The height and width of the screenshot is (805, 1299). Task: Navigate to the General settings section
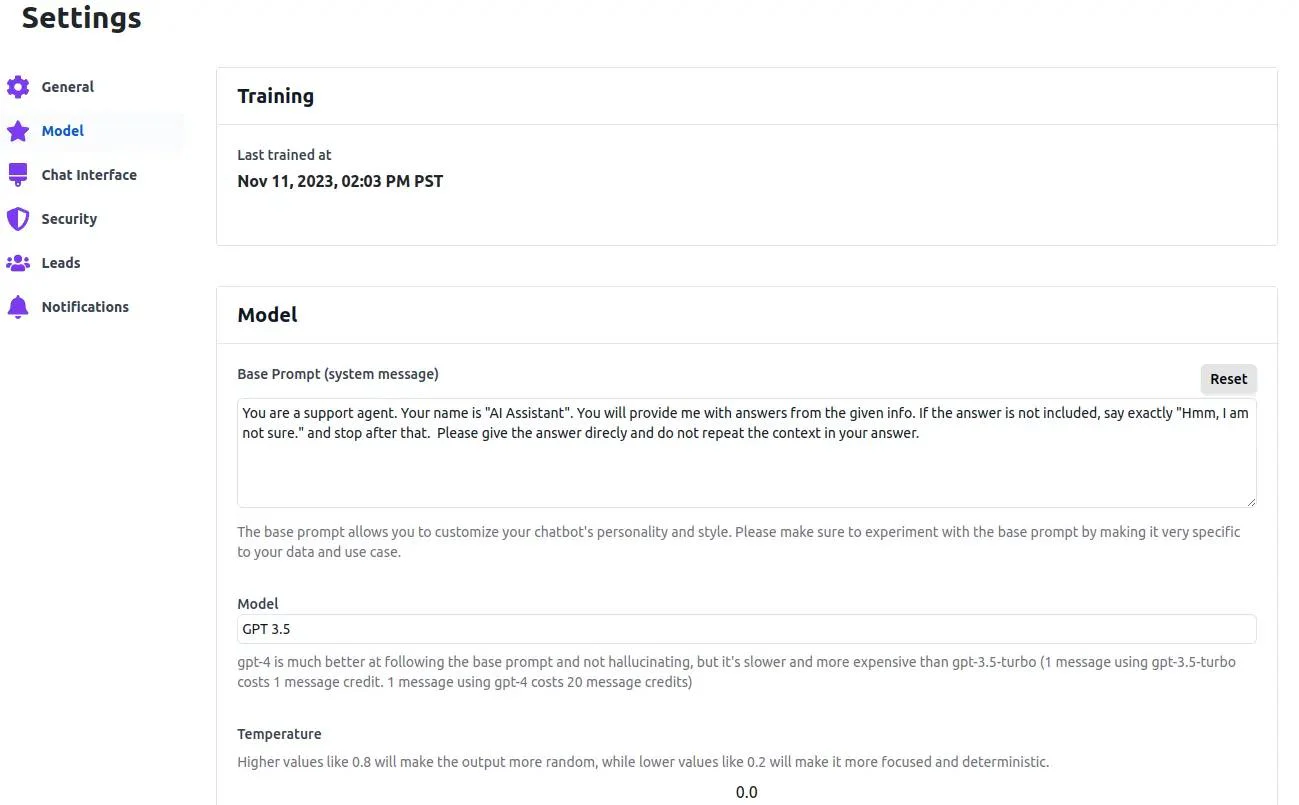[x=67, y=87]
